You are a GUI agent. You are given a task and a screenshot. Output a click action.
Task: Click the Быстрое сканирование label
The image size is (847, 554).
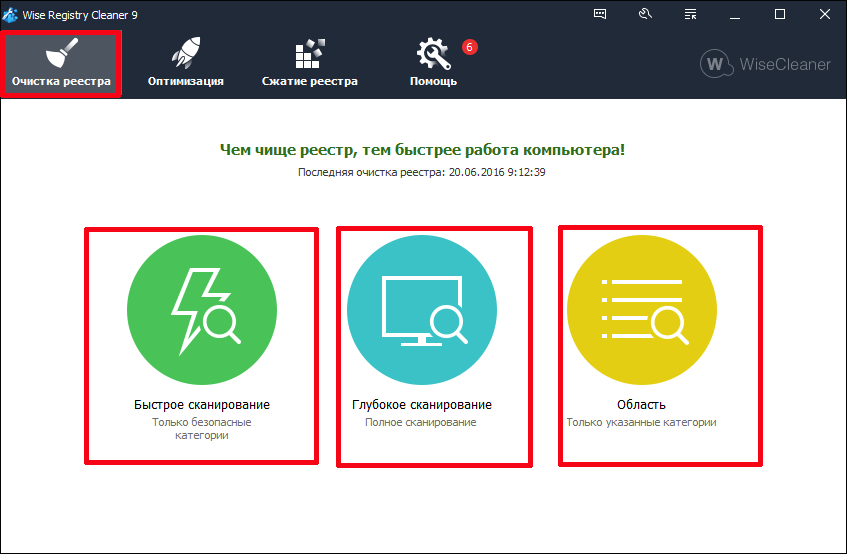(x=202, y=405)
